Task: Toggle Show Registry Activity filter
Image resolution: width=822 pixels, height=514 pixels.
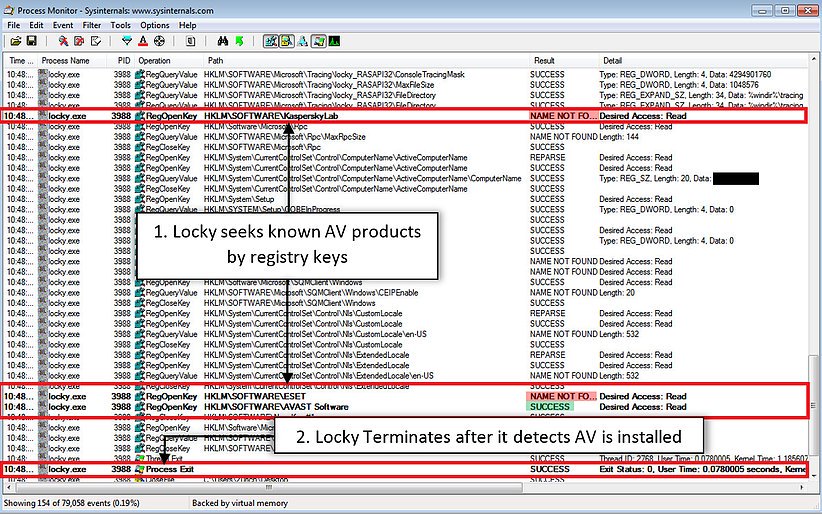Action: coord(271,41)
